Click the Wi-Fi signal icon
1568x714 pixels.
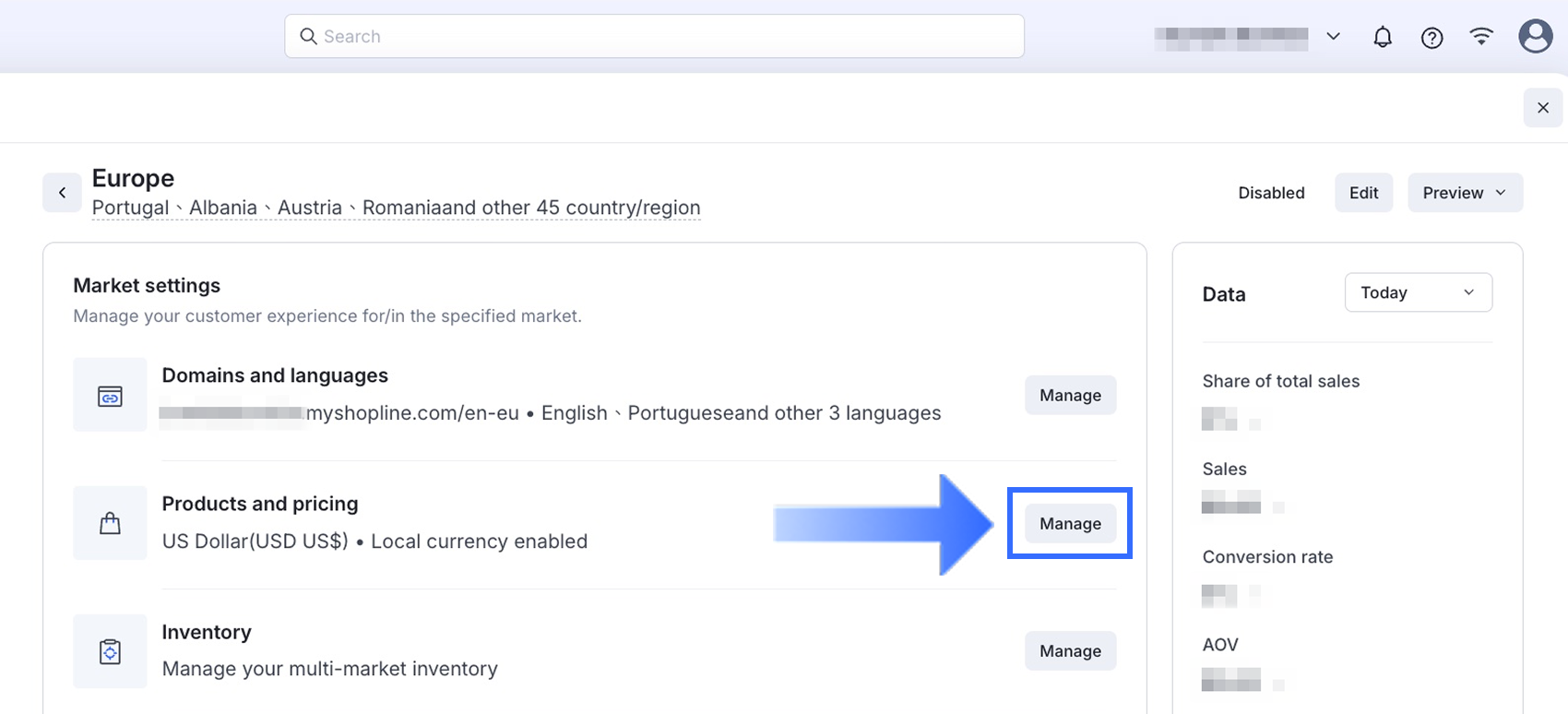[1481, 37]
